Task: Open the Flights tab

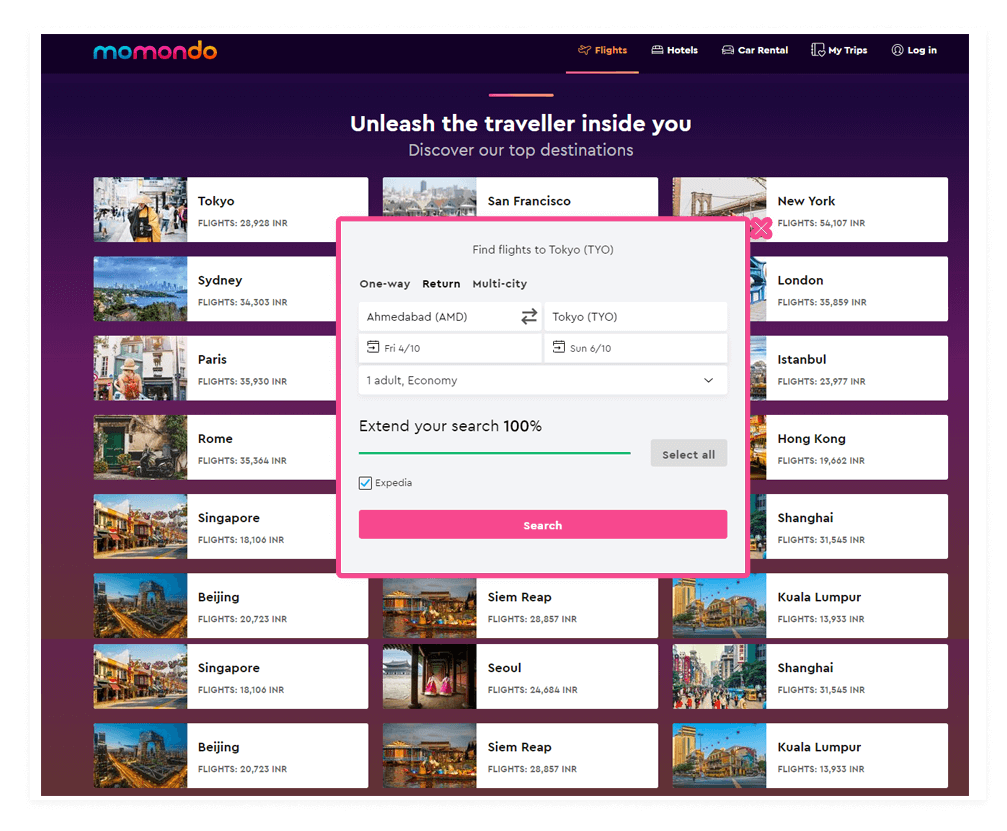Action: pos(602,50)
